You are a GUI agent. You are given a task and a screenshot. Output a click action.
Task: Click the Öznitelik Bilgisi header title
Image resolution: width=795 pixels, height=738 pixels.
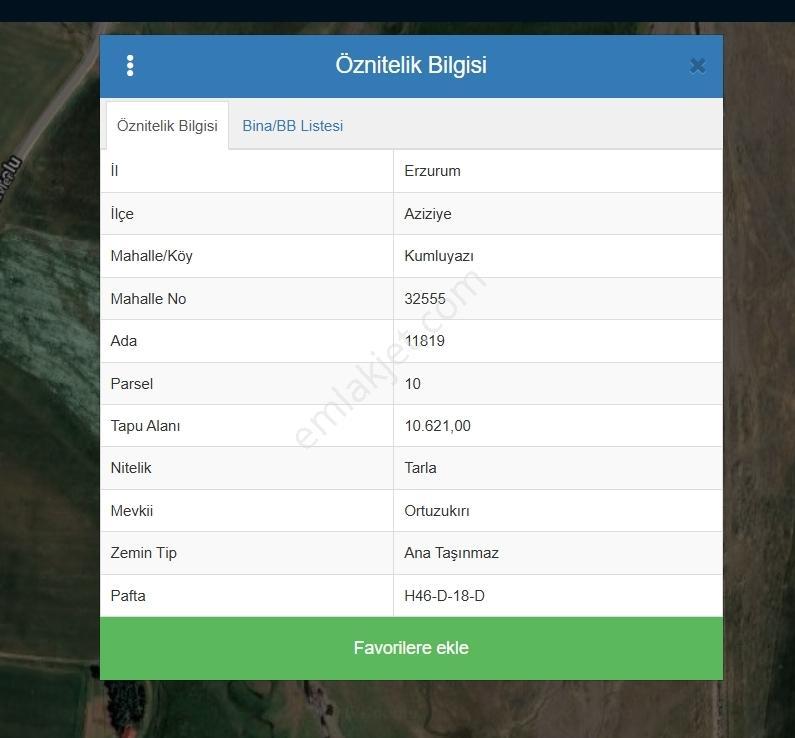[411, 65]
